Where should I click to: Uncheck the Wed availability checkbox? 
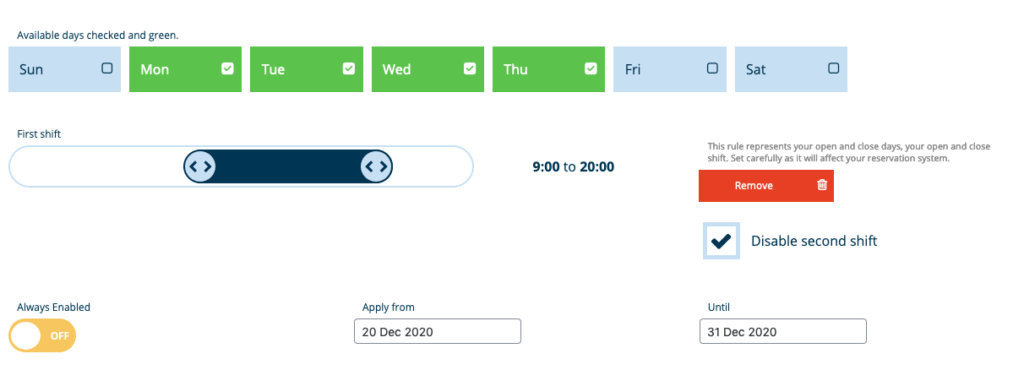pos(470,68)
